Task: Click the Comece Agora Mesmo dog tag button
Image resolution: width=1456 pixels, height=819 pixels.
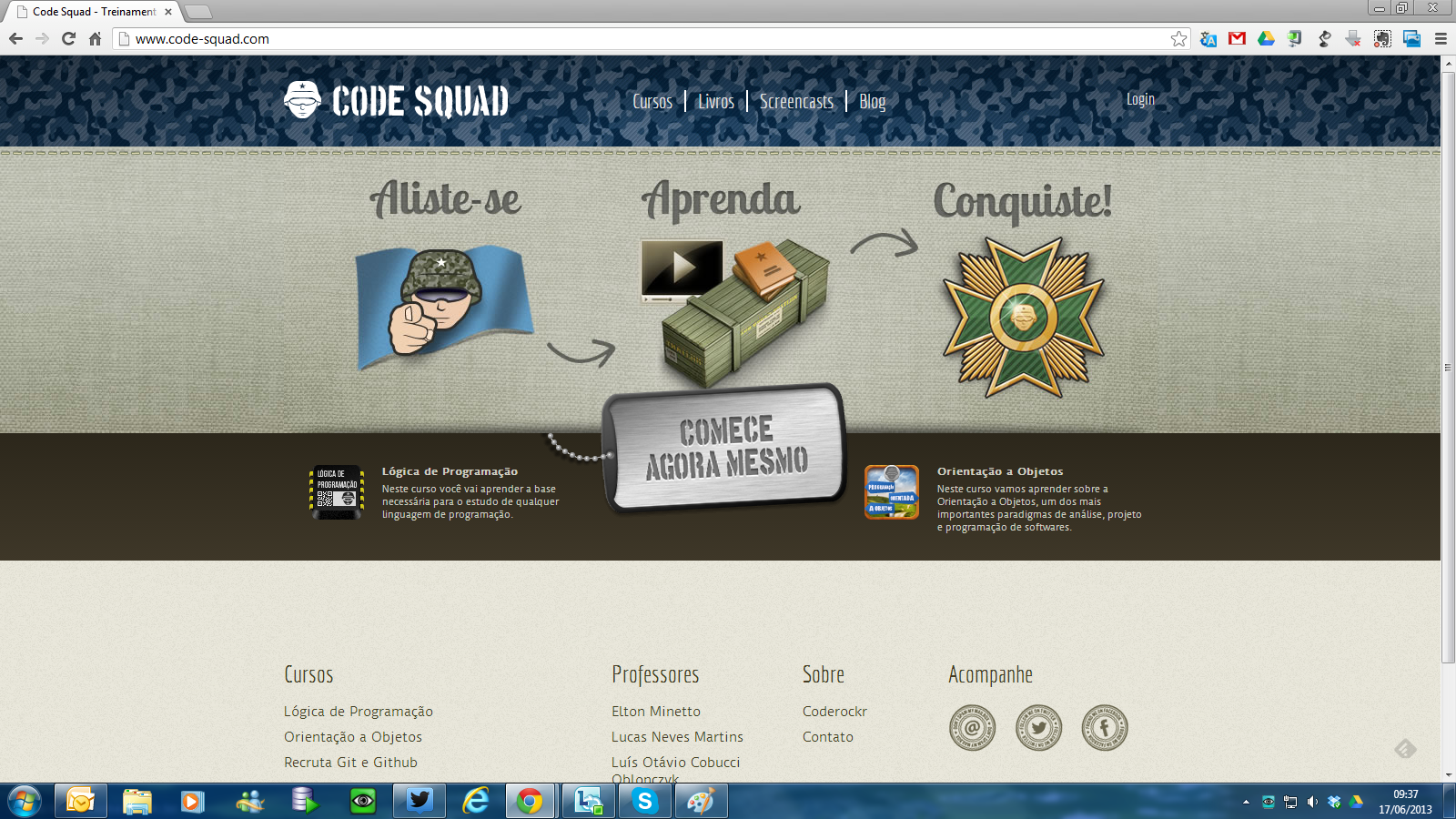Action: click(725, 448)
